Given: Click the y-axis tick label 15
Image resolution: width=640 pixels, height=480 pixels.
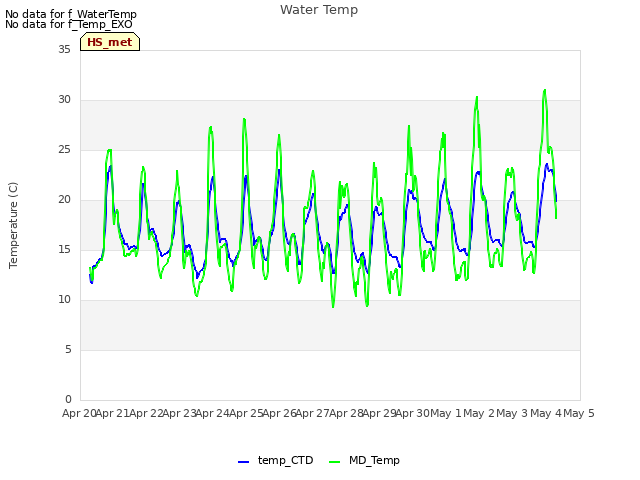Looking at the screenshot, I should click(64, 249).
